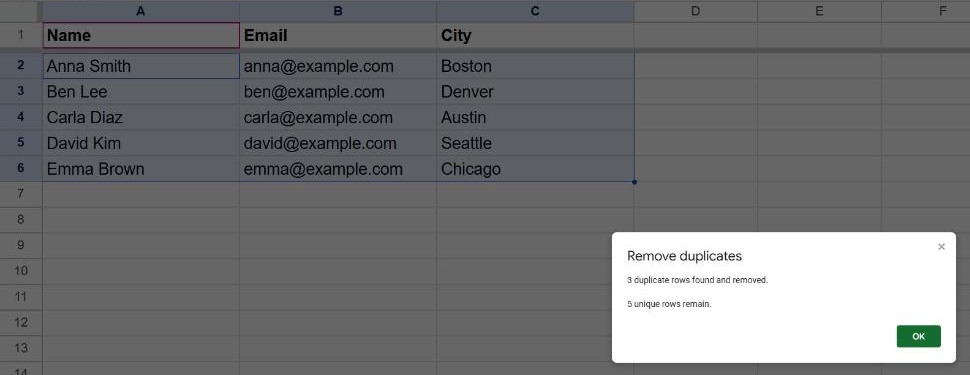Screen dimensions: 970x375
Task: Select row 2 header
Action: point(21,66)
